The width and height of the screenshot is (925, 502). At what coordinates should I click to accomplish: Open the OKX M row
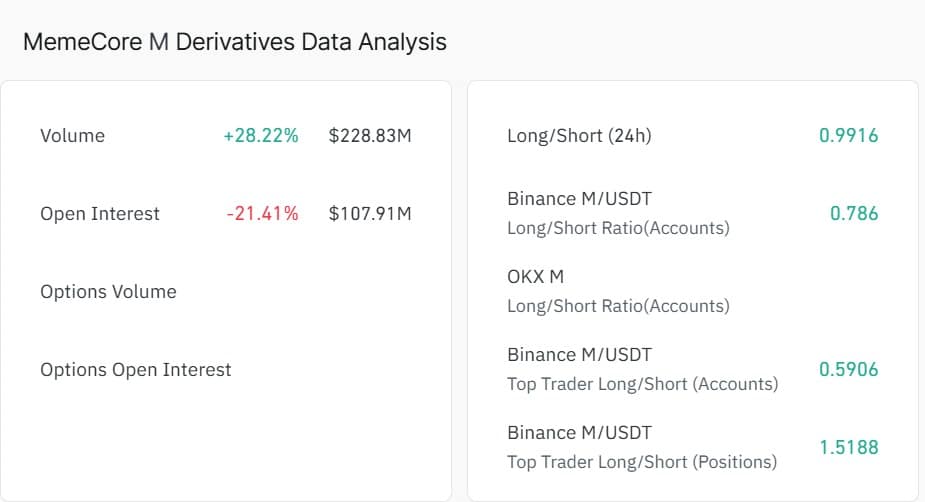coord(536,276)
